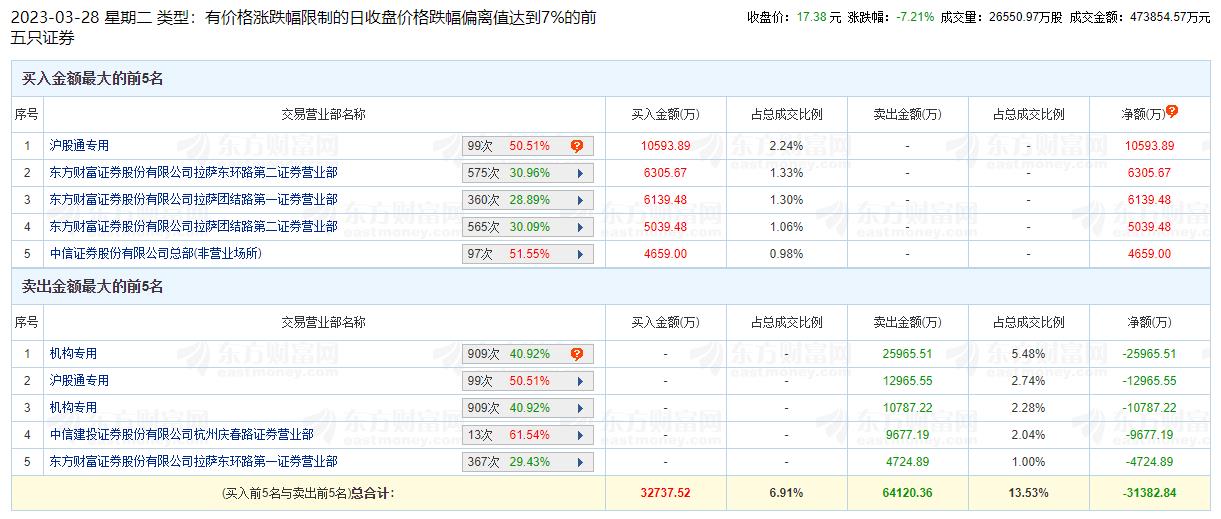The height and width of the screenshot is (519, 1221).
Task: Click question mark in first 机构专用 sell row
Action: pos(577,354)
